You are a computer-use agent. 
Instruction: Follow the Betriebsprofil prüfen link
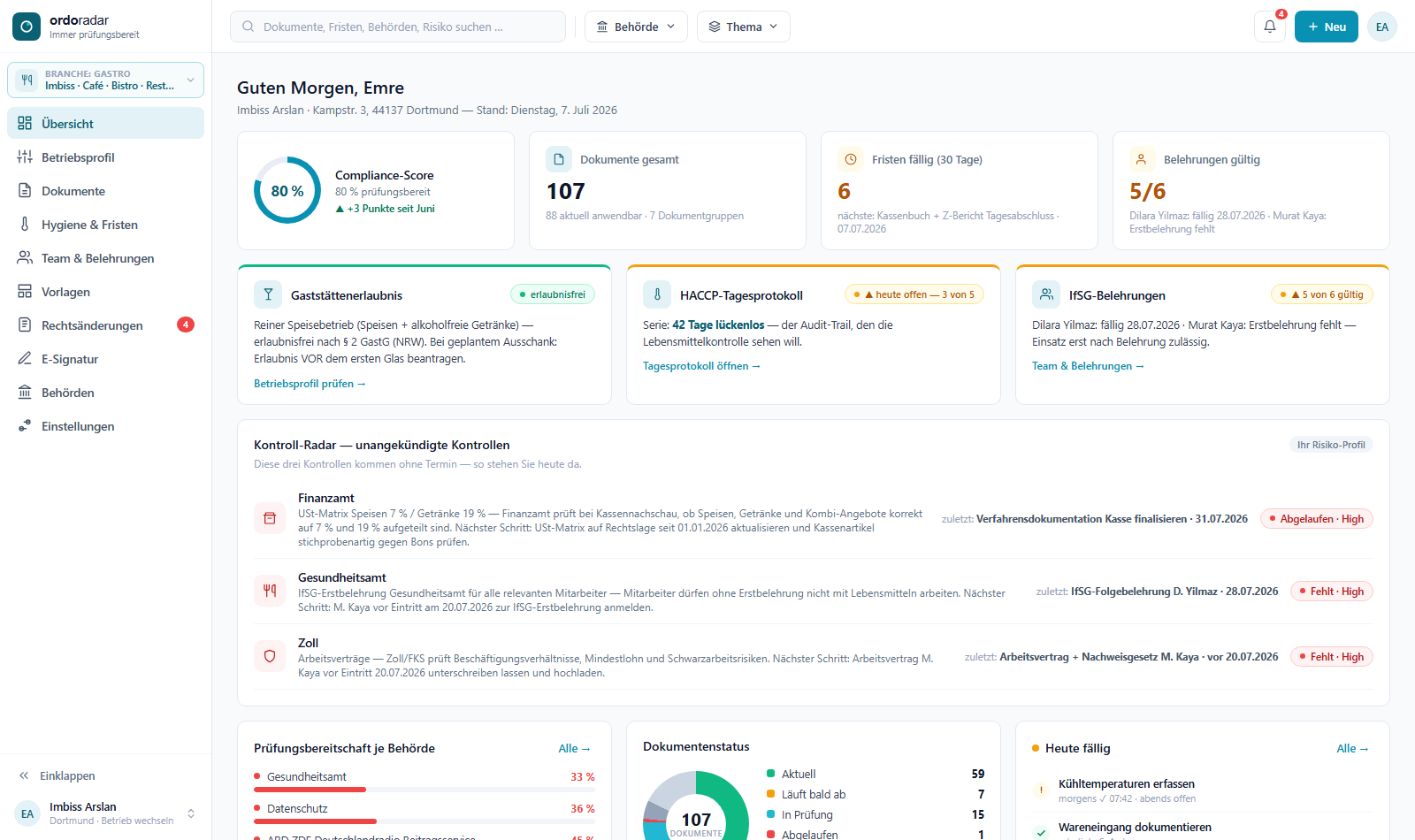pos(310,384)
